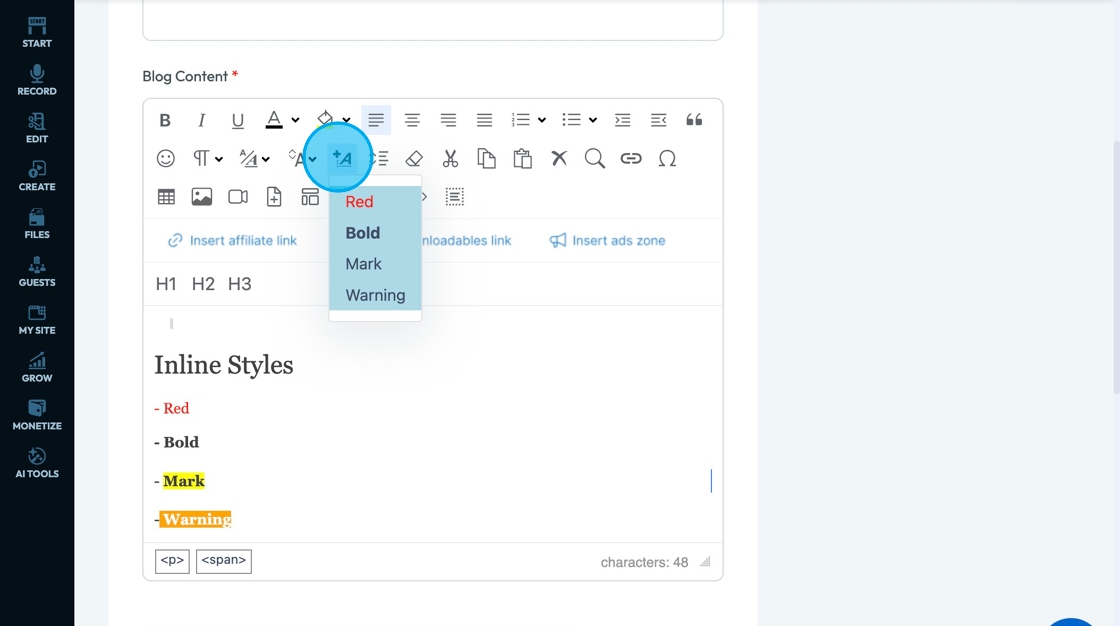This screenshot has width=1120, height=626.
Task: Toggle italic formatting
Action: (201, 120)
